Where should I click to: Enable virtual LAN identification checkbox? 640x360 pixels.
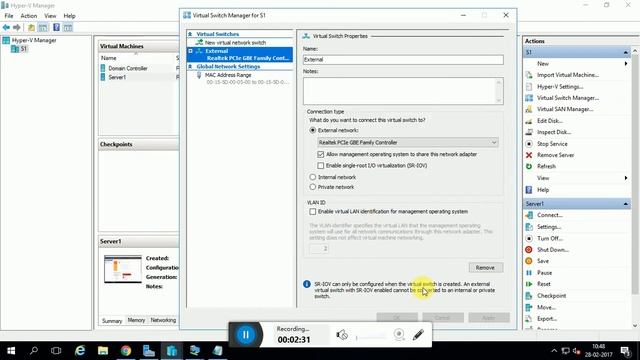[x=313, y=211]
